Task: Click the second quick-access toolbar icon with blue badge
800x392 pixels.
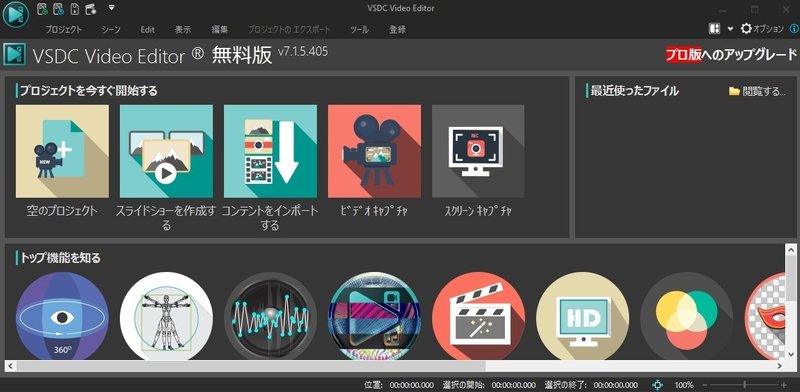Action: click(59, 9)
